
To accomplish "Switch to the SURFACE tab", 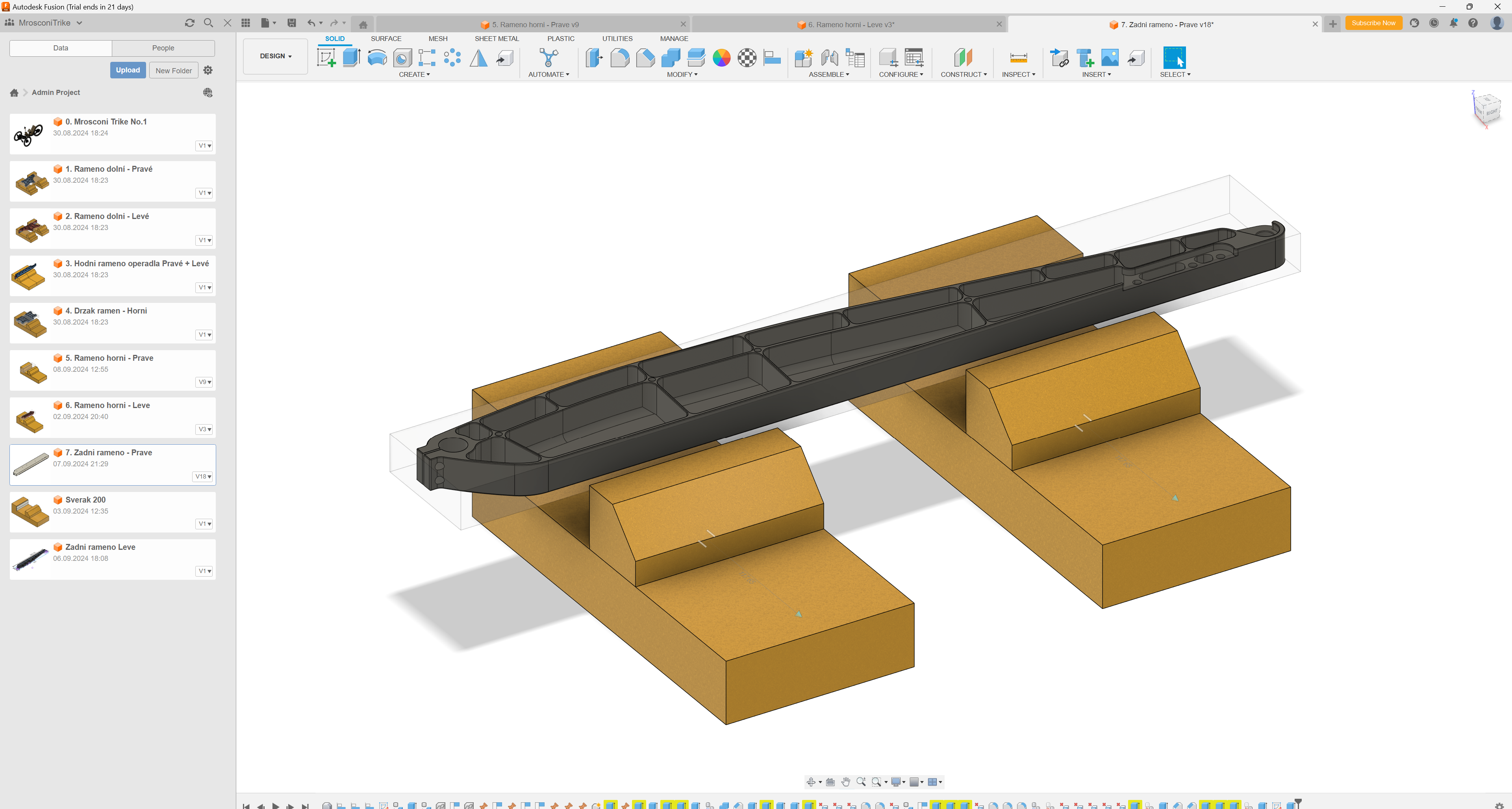I will click(385, 39).
